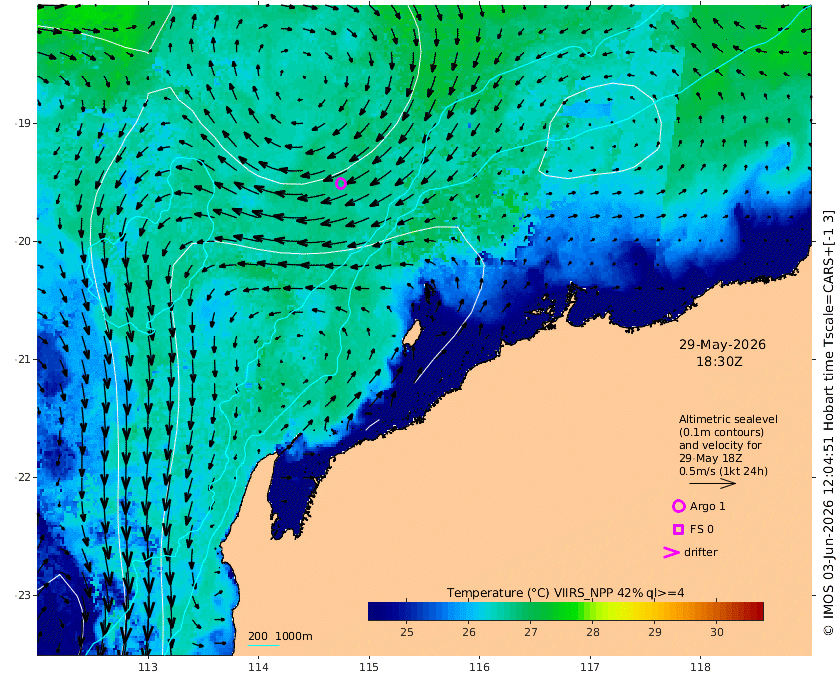
Task: Click the magenta drifter legend symbol
Action: click(671, 552)
